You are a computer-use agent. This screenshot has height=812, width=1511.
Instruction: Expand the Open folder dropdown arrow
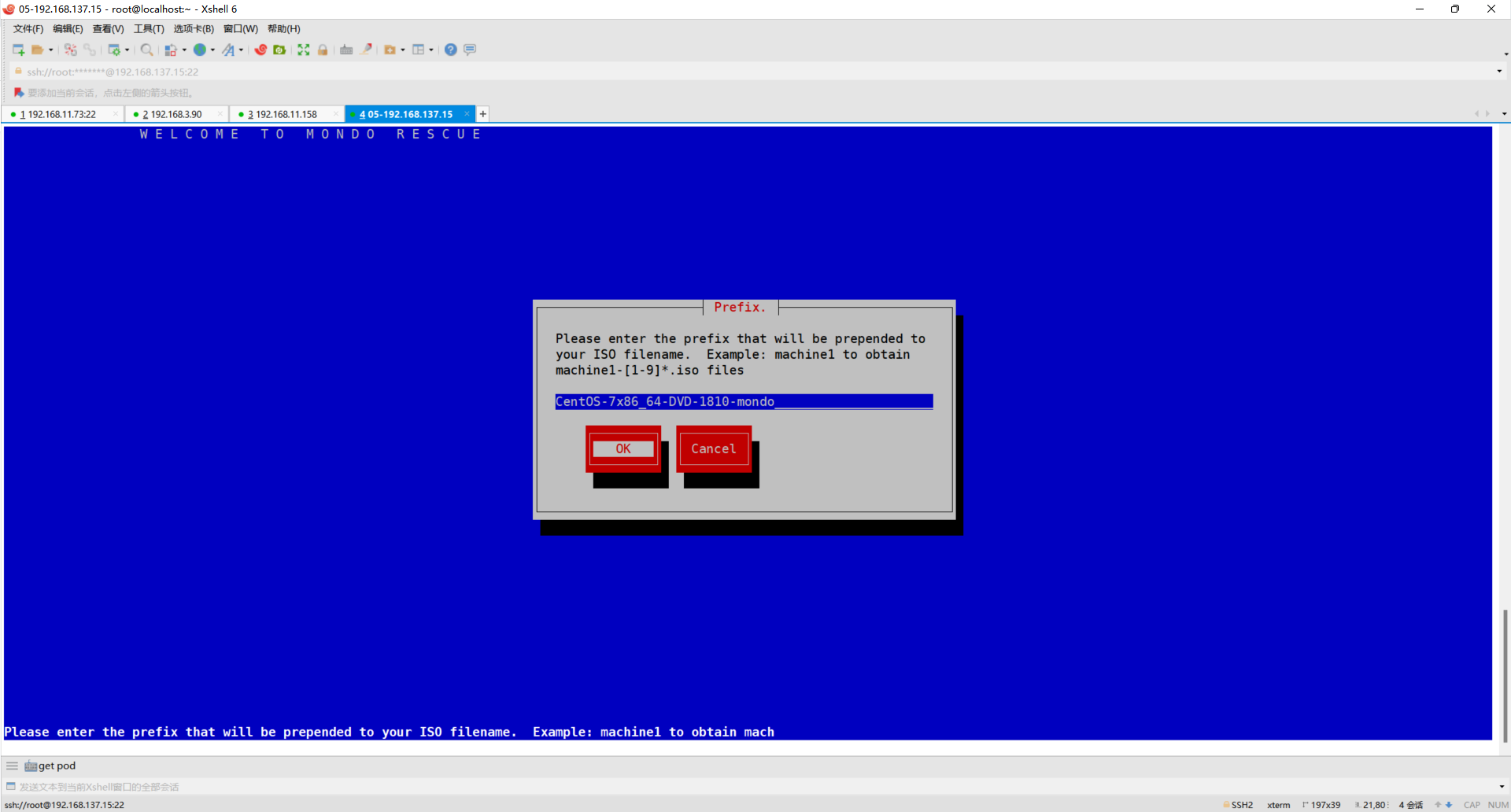tap(51, 50)
